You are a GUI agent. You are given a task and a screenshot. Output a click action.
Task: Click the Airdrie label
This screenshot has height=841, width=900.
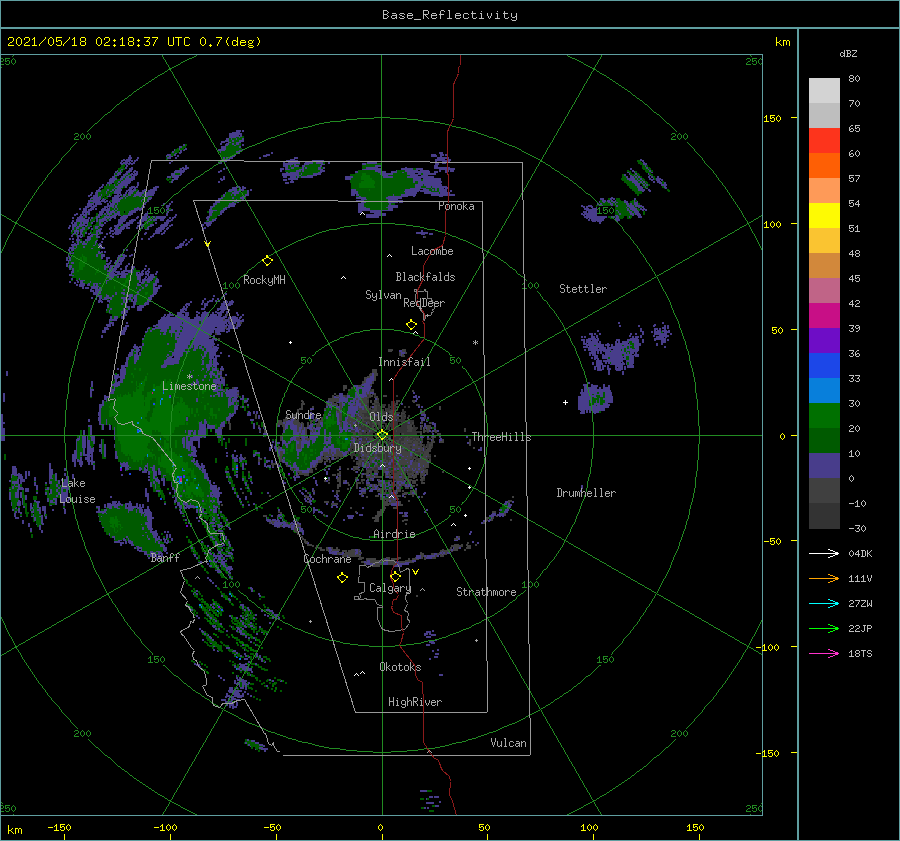click(x=394, y=534)
